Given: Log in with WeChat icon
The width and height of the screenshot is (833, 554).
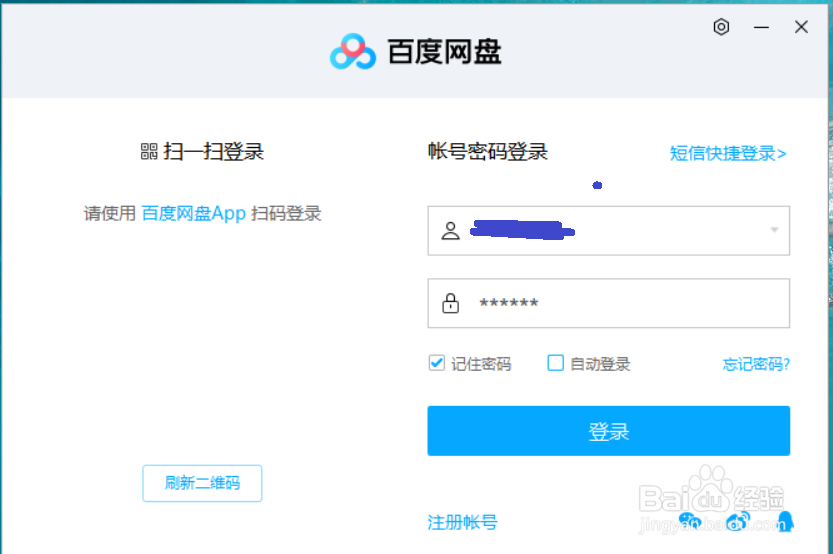Looking at the screenshot, I should pyautogui.click(x=690, y=521).
